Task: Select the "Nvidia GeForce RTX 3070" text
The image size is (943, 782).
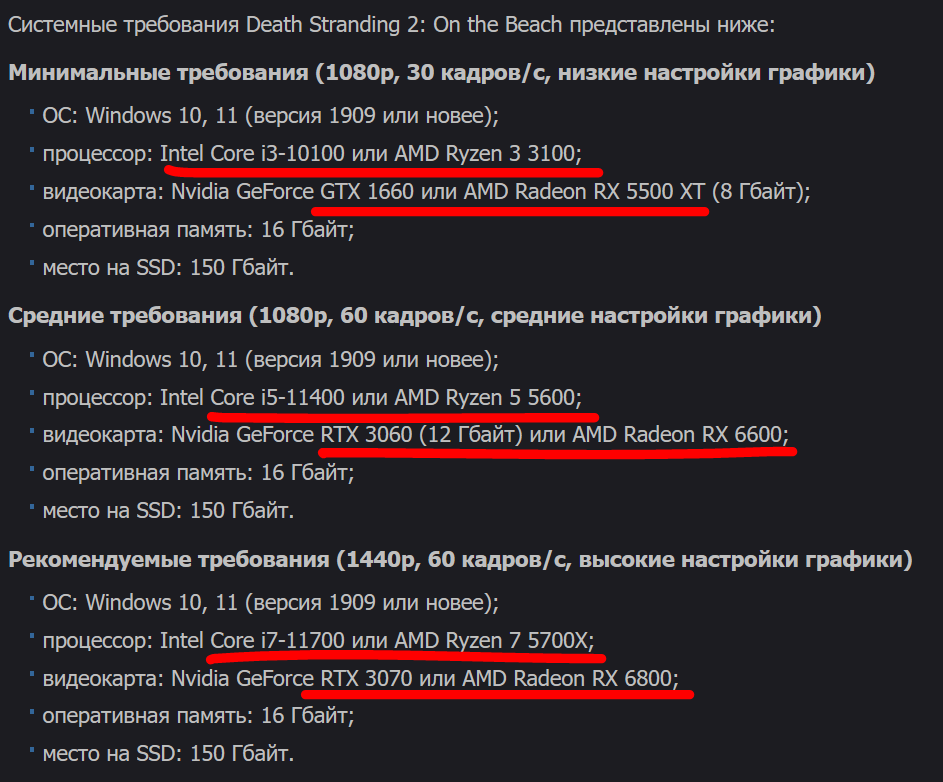Action: coord(292,679)
